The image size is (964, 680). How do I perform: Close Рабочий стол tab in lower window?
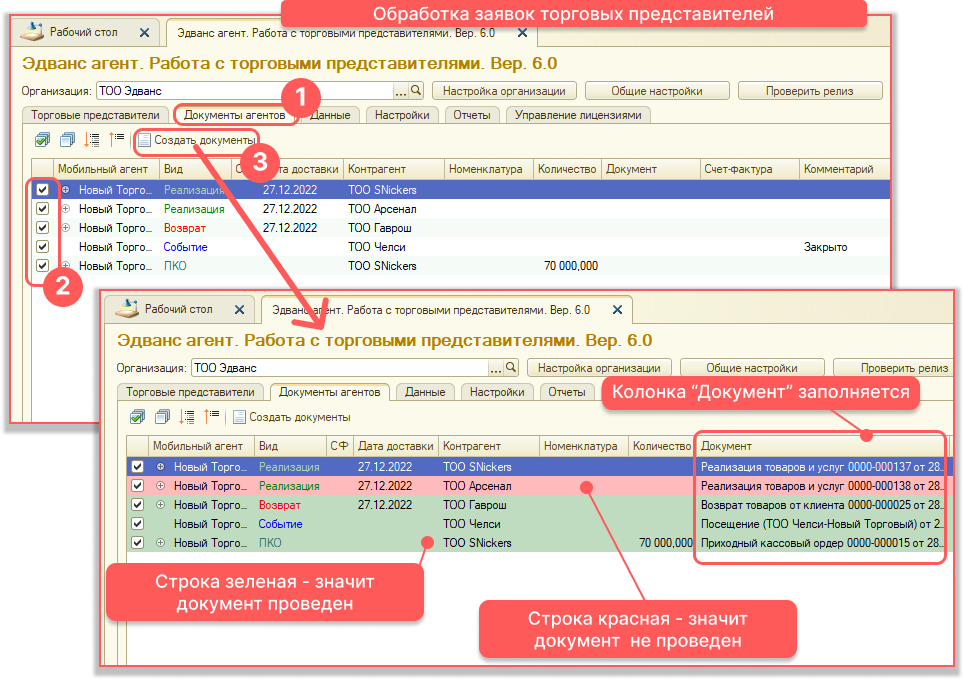(x=240, y=309)
